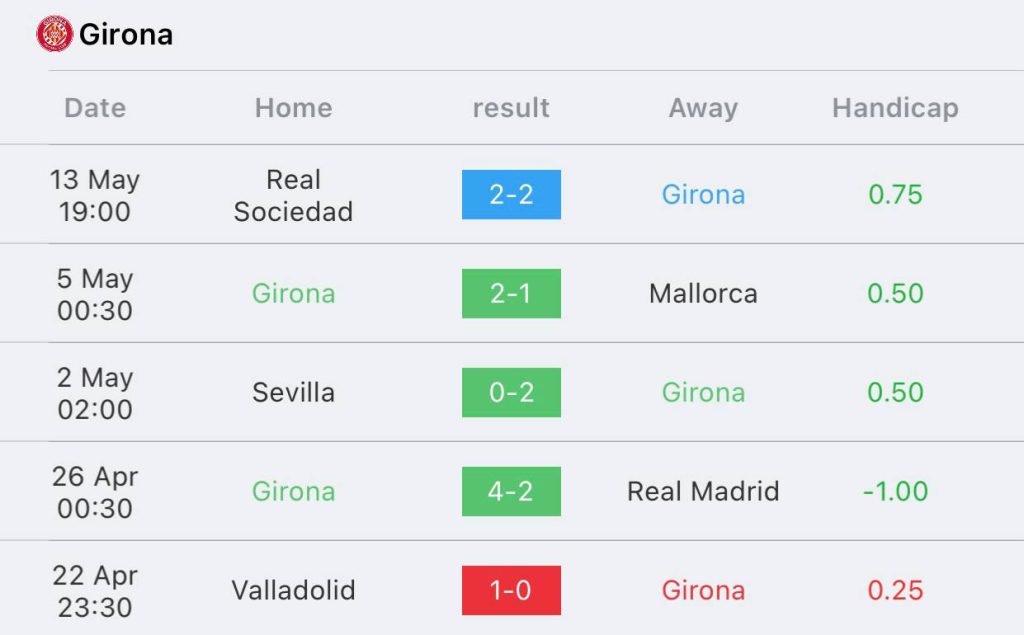Open the green 0-2 result badge

coord(511,393)
